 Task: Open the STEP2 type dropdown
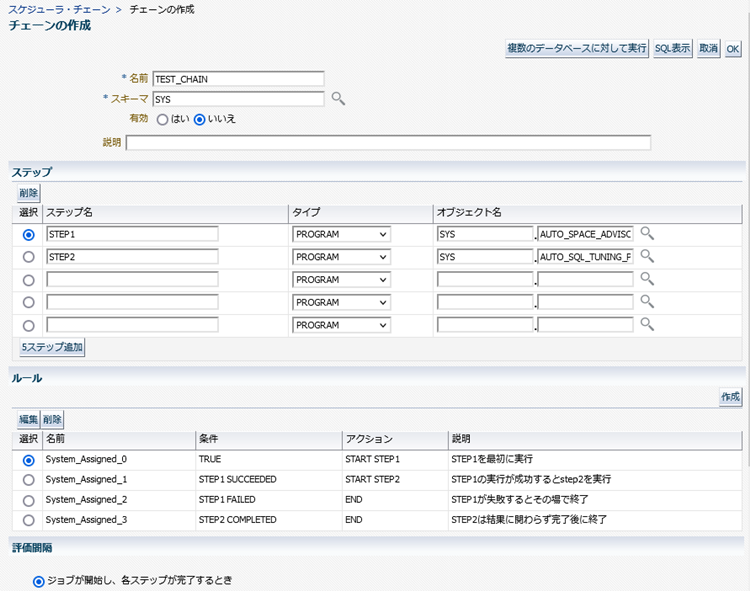point(341,257)
